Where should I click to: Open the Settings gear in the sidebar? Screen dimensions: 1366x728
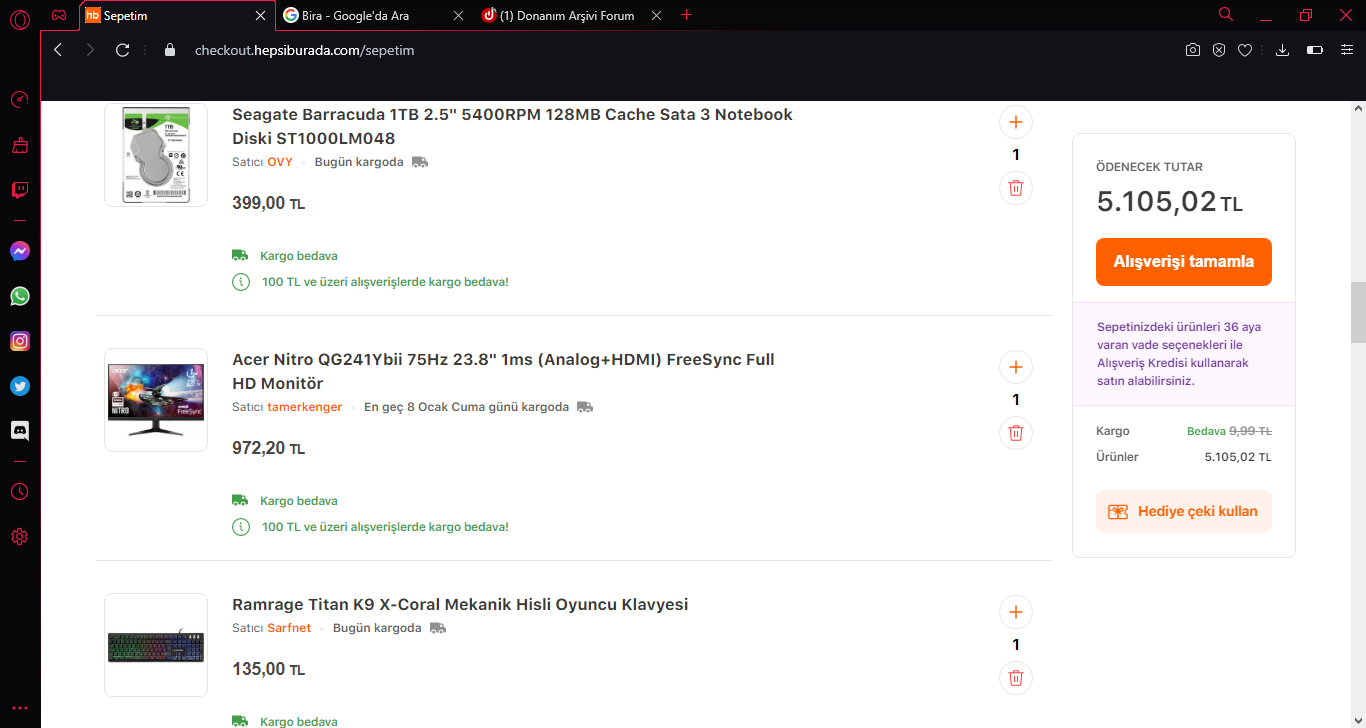tap(20, 537)
